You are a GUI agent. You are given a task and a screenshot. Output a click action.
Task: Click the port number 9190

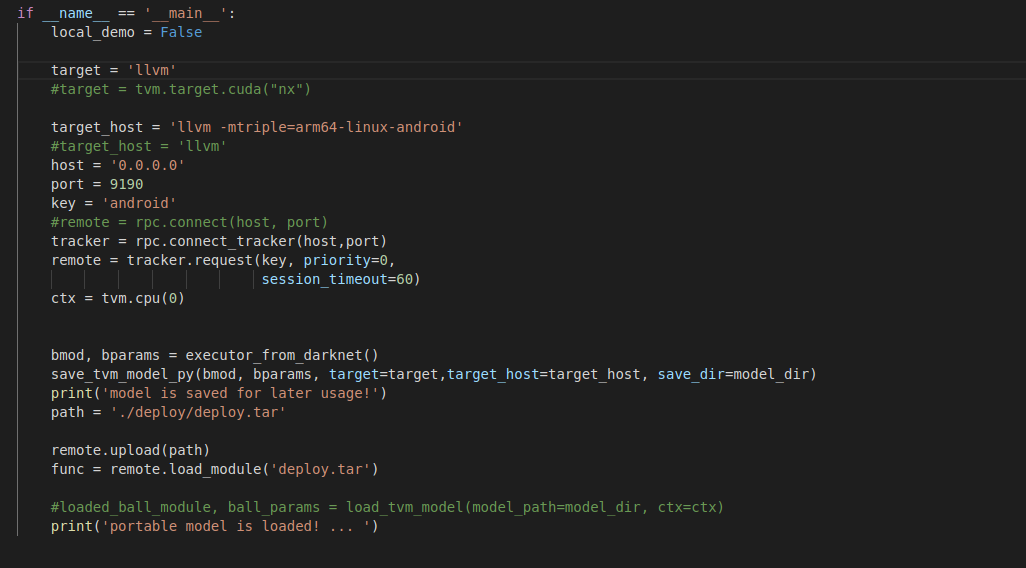point(126,184)
